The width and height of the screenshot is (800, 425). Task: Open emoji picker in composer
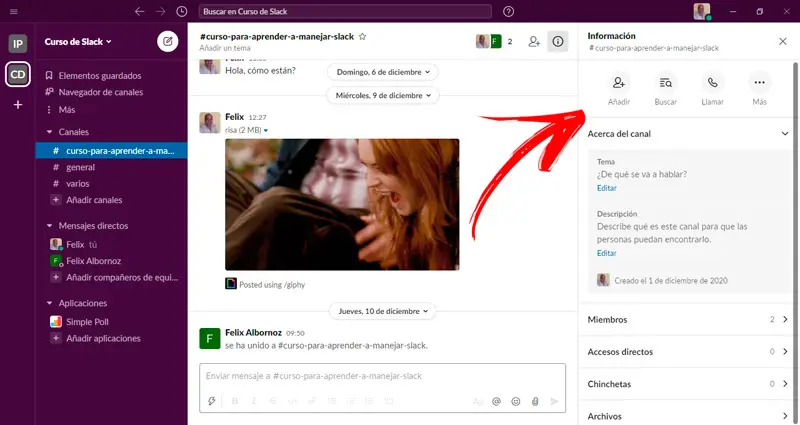tap(516, 402)
